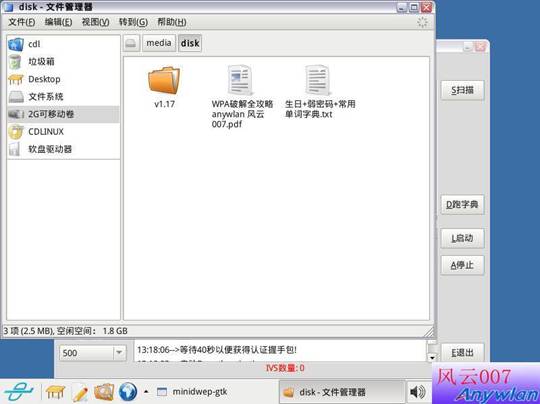
Task: Open the 视图(V) menu
Action: point(95,22)
